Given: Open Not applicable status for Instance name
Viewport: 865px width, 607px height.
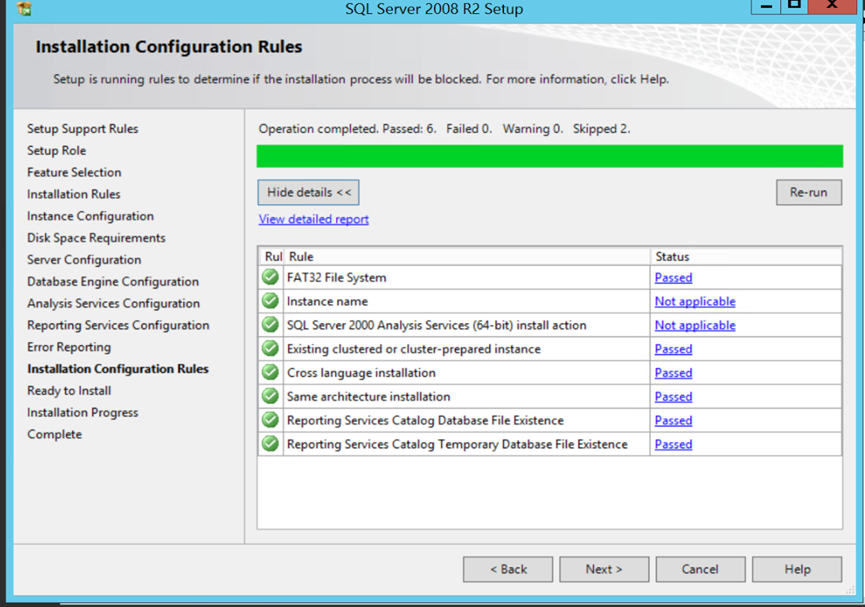Looking at the screenshot, I should (695, 301).
